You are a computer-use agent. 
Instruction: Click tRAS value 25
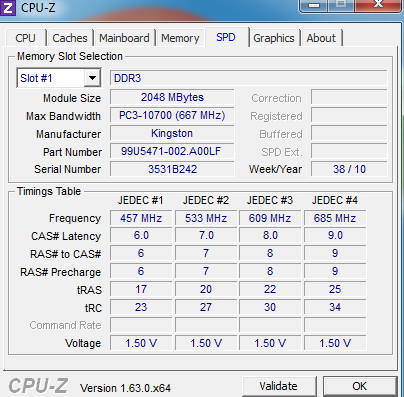[335, 289]
